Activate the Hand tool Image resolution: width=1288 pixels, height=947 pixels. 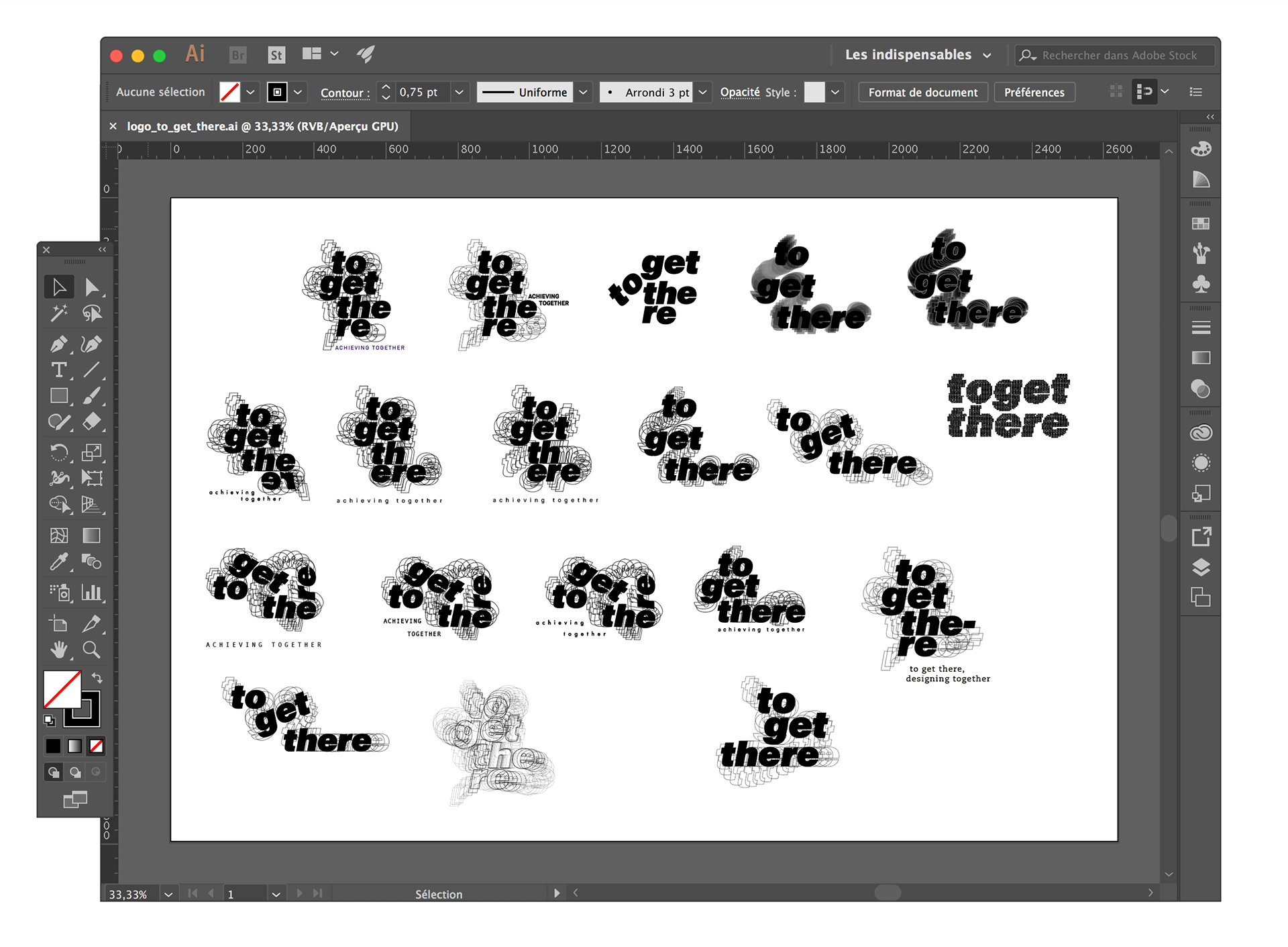(59, 649)
